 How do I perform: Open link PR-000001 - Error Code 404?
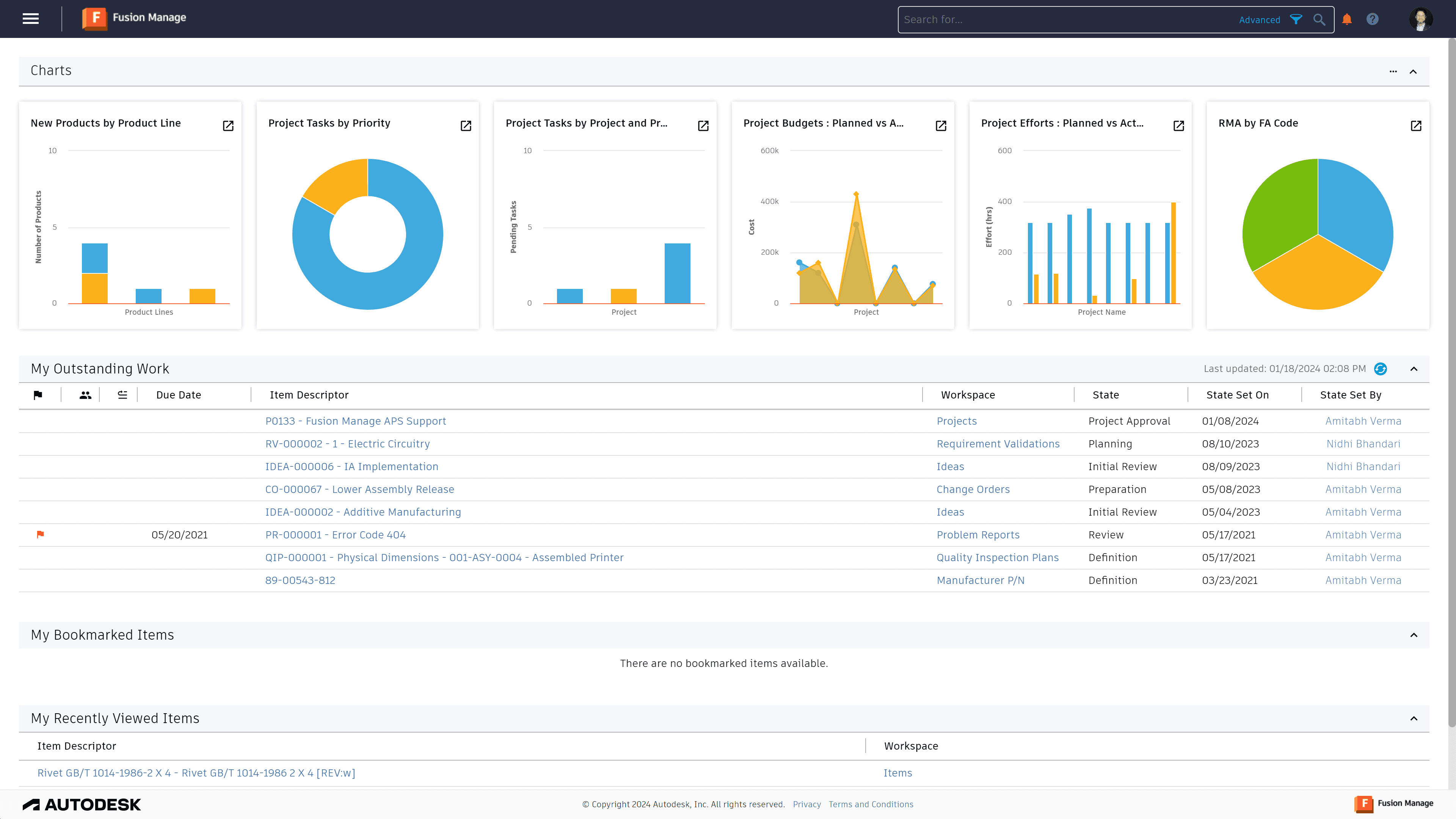(x=335, y=534)
